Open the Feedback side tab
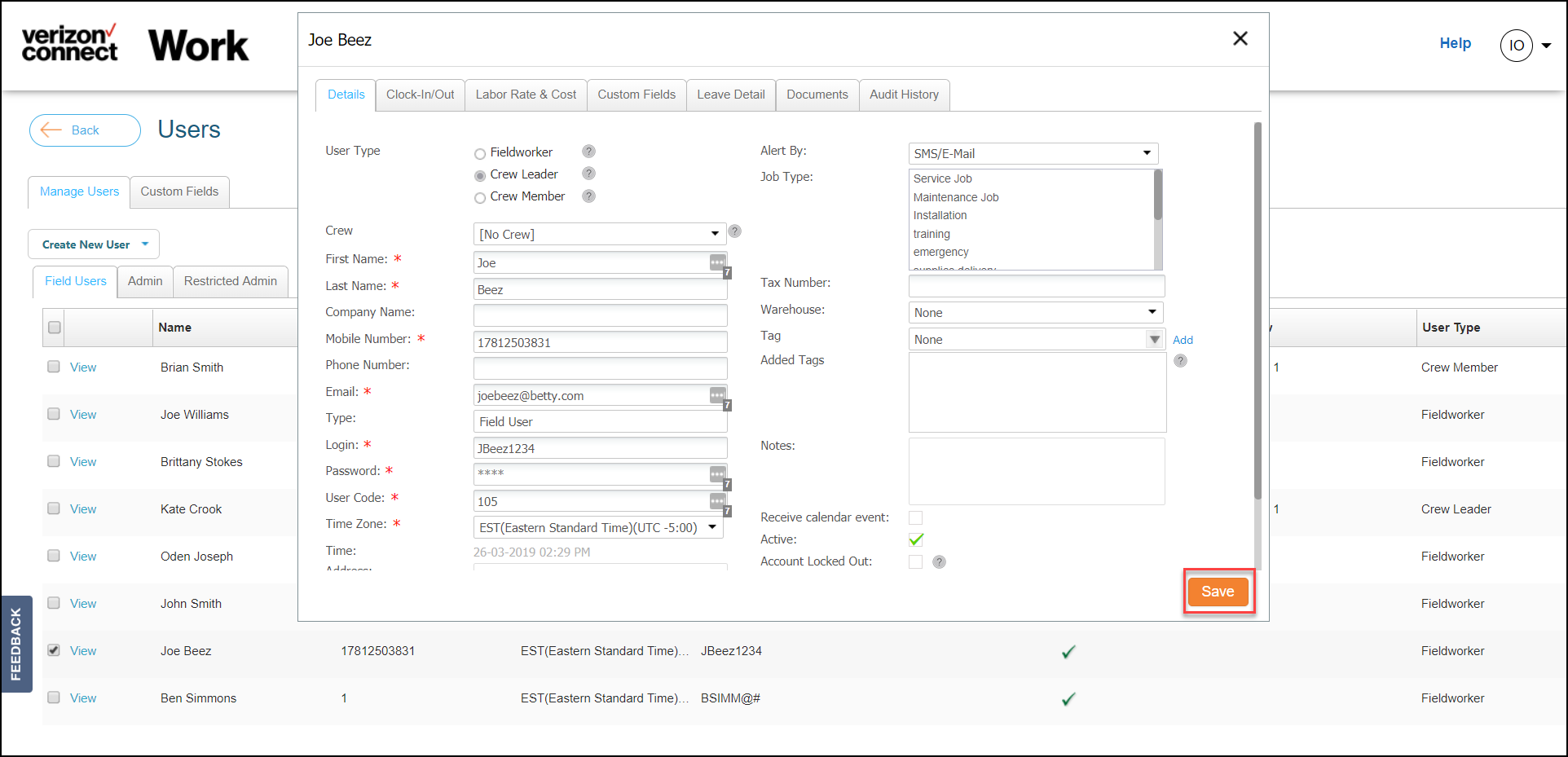This screenshot has width=1568, height=757. (16, 644)
